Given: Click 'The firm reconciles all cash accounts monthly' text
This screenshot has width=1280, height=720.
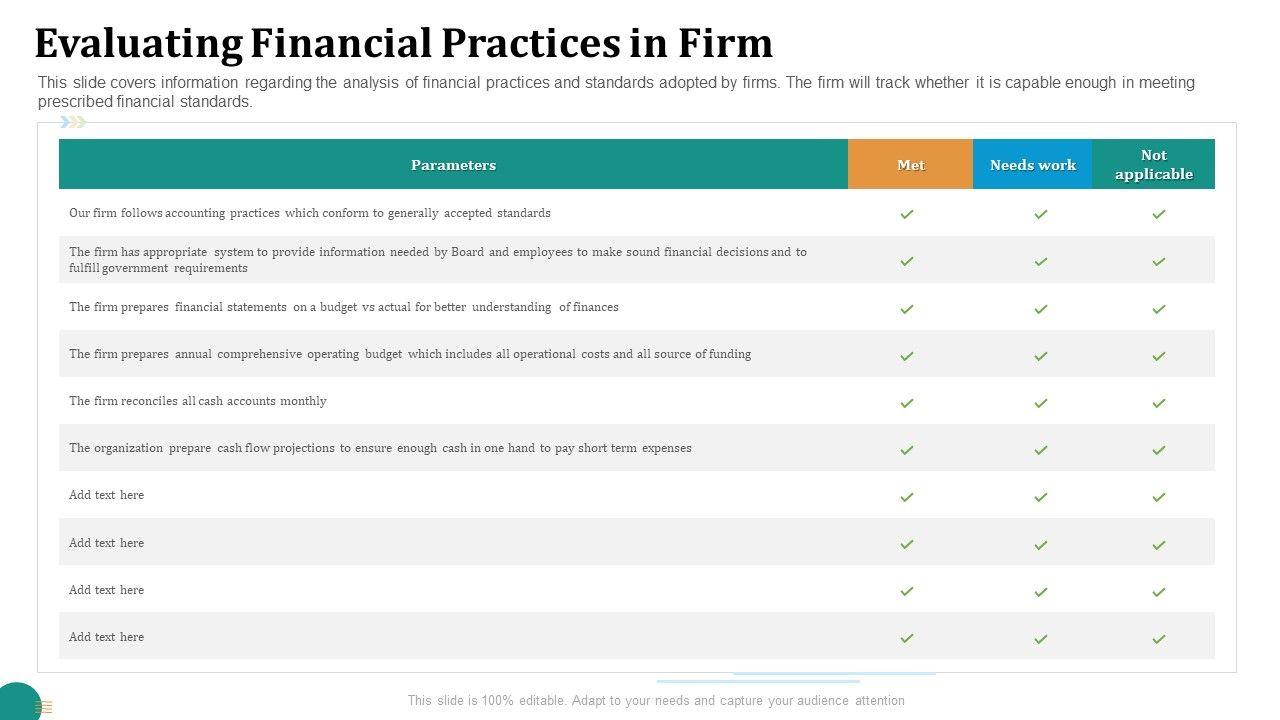Looking at the screenshot, I should (198, 401).
